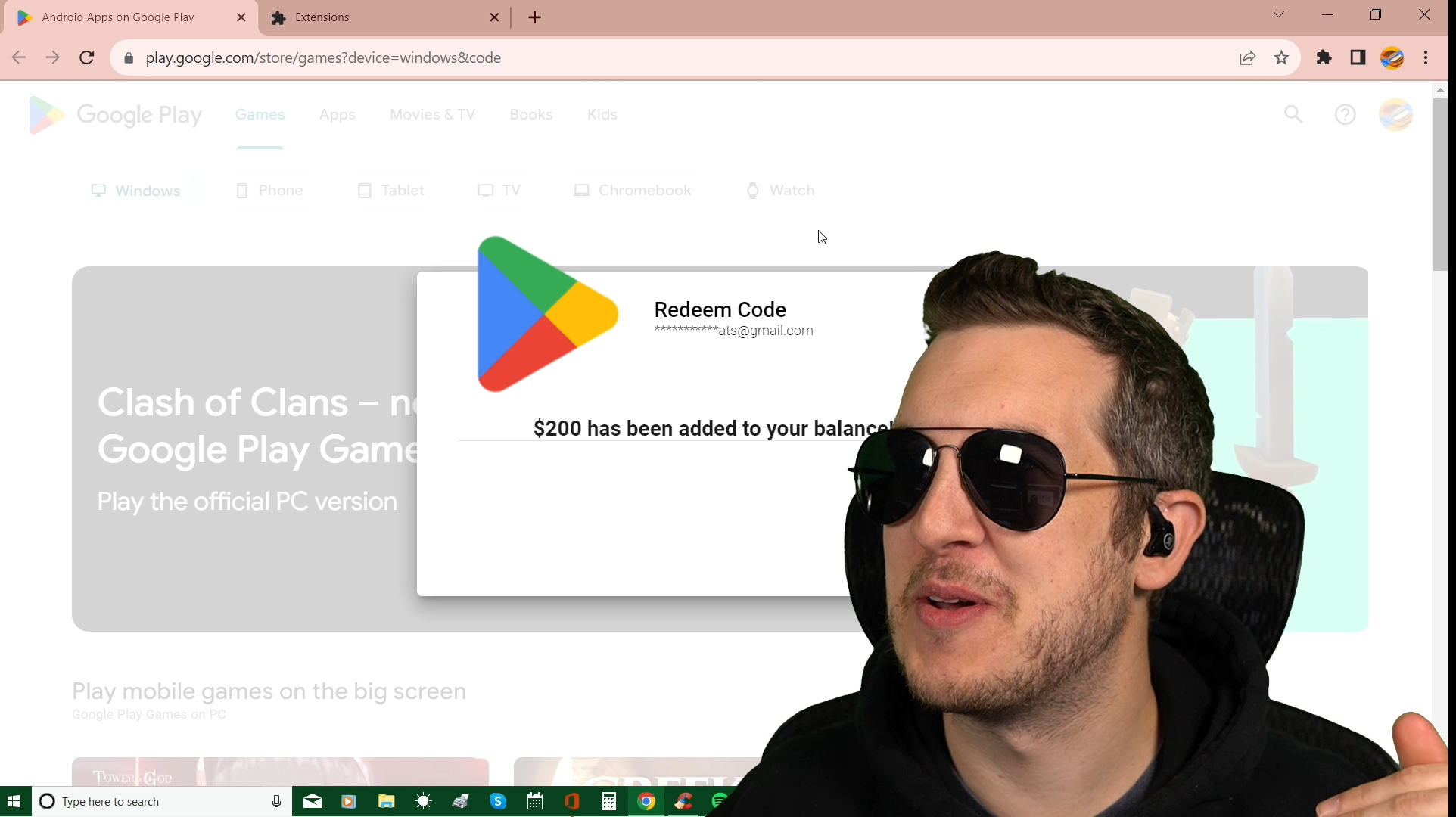Viewport: 1456px width, 817px height.
Task: Select the Tablet device filter
Action: pyautogui.click(x=390, y=191)
